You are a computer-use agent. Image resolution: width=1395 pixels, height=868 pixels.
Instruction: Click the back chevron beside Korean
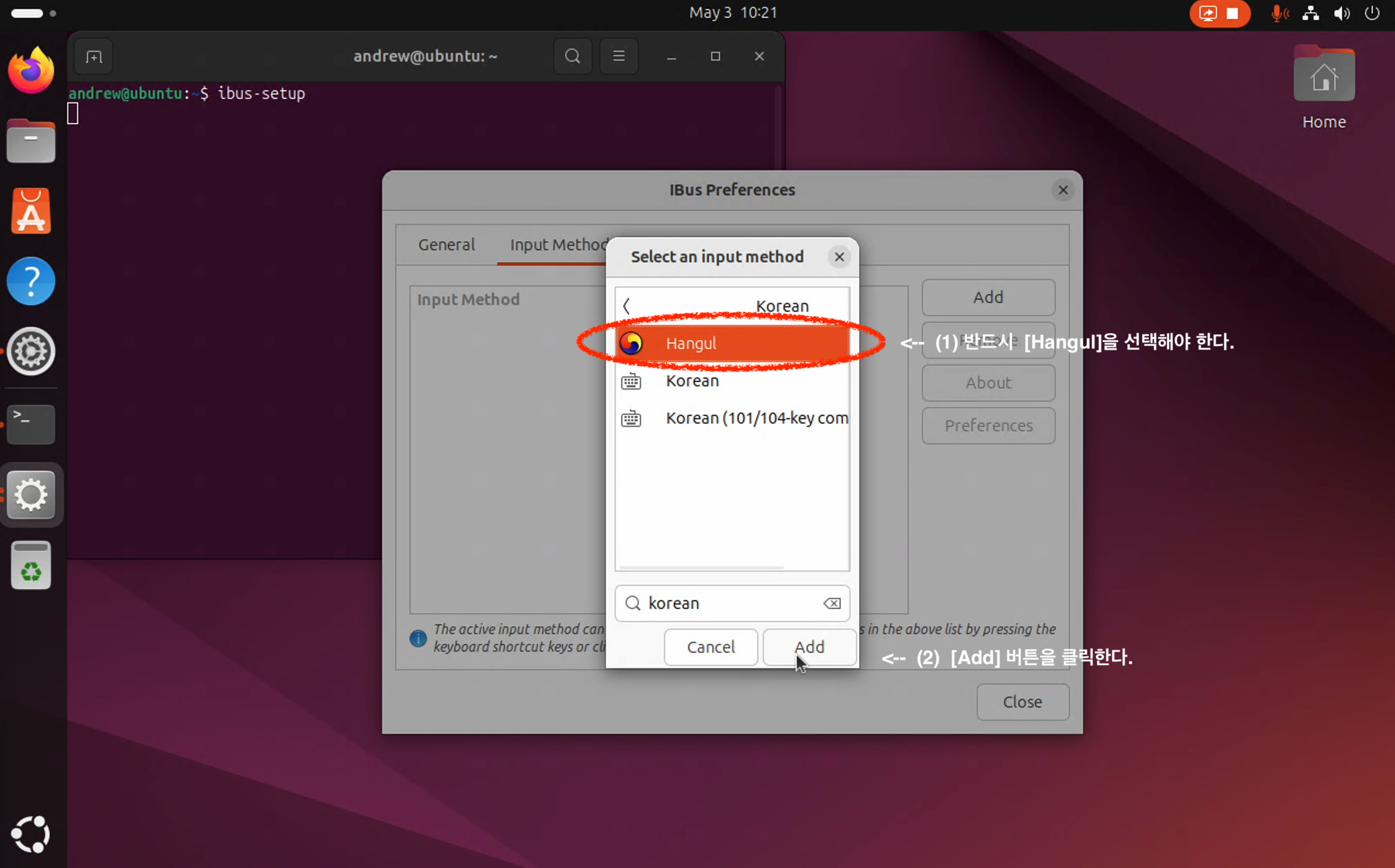[x=627, y=306]
